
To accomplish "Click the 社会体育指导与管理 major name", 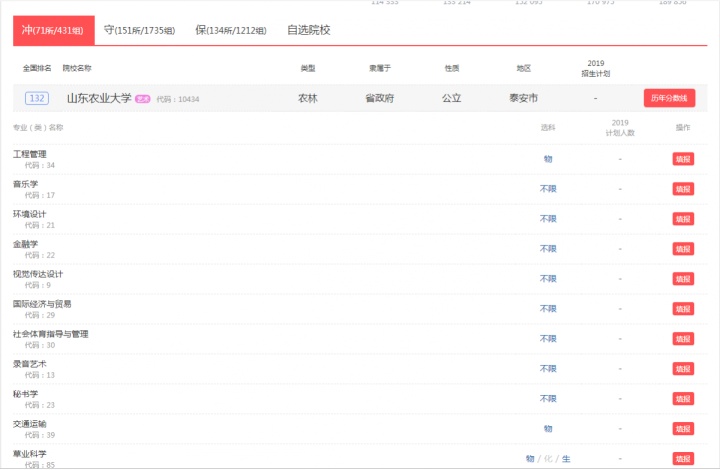I will point(51,334).
